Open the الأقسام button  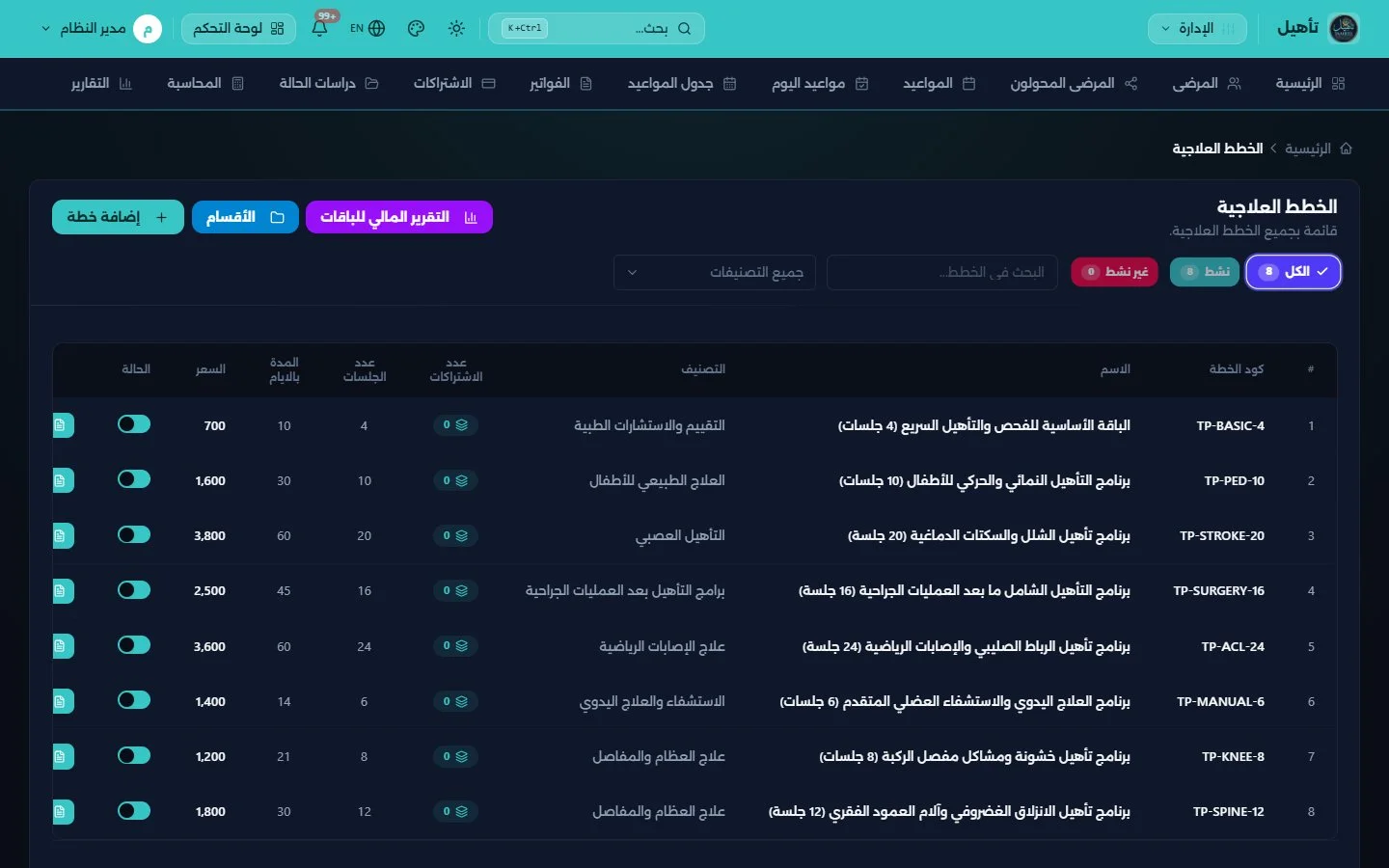click(245, 217)
